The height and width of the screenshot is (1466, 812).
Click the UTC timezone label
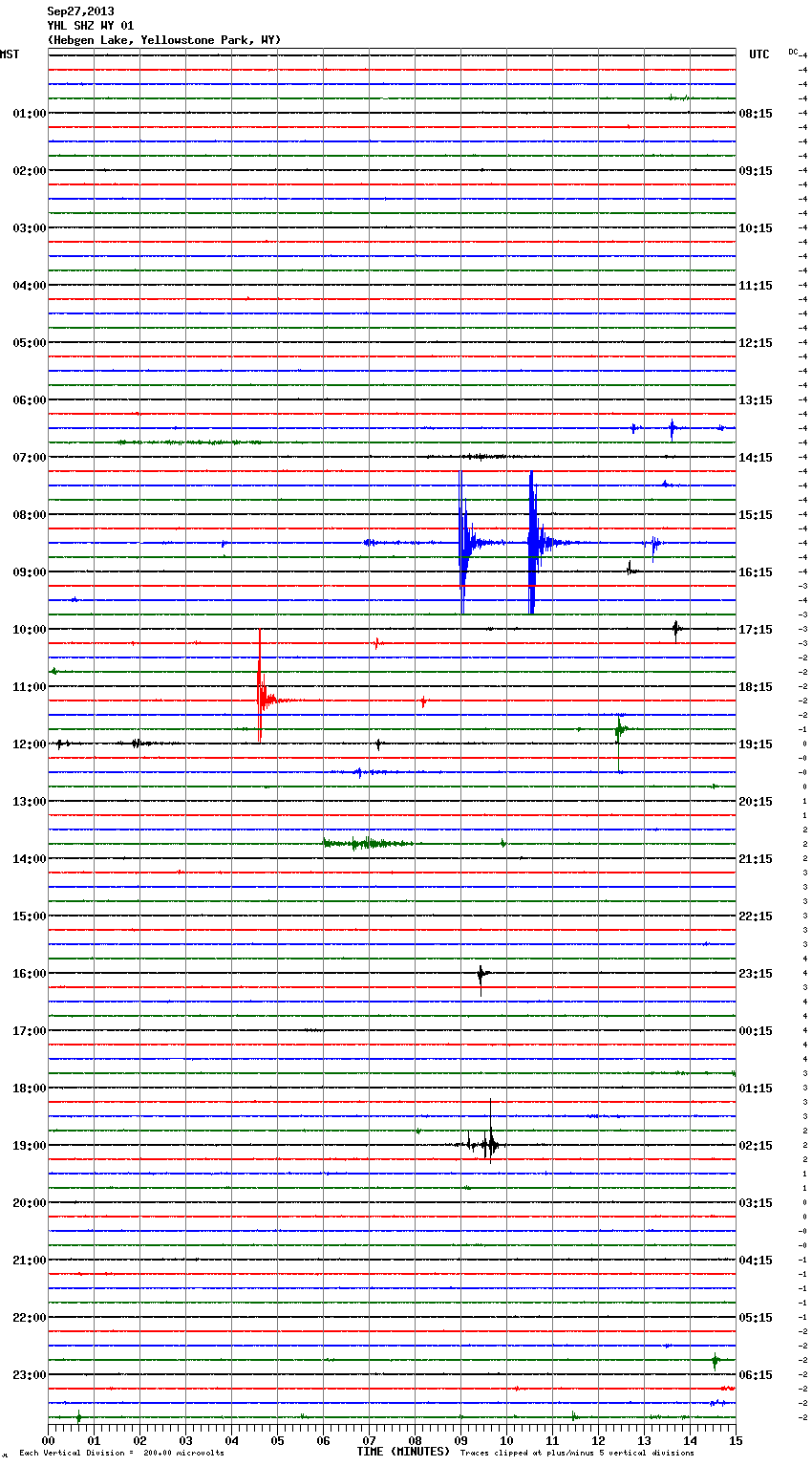[759, 54]
